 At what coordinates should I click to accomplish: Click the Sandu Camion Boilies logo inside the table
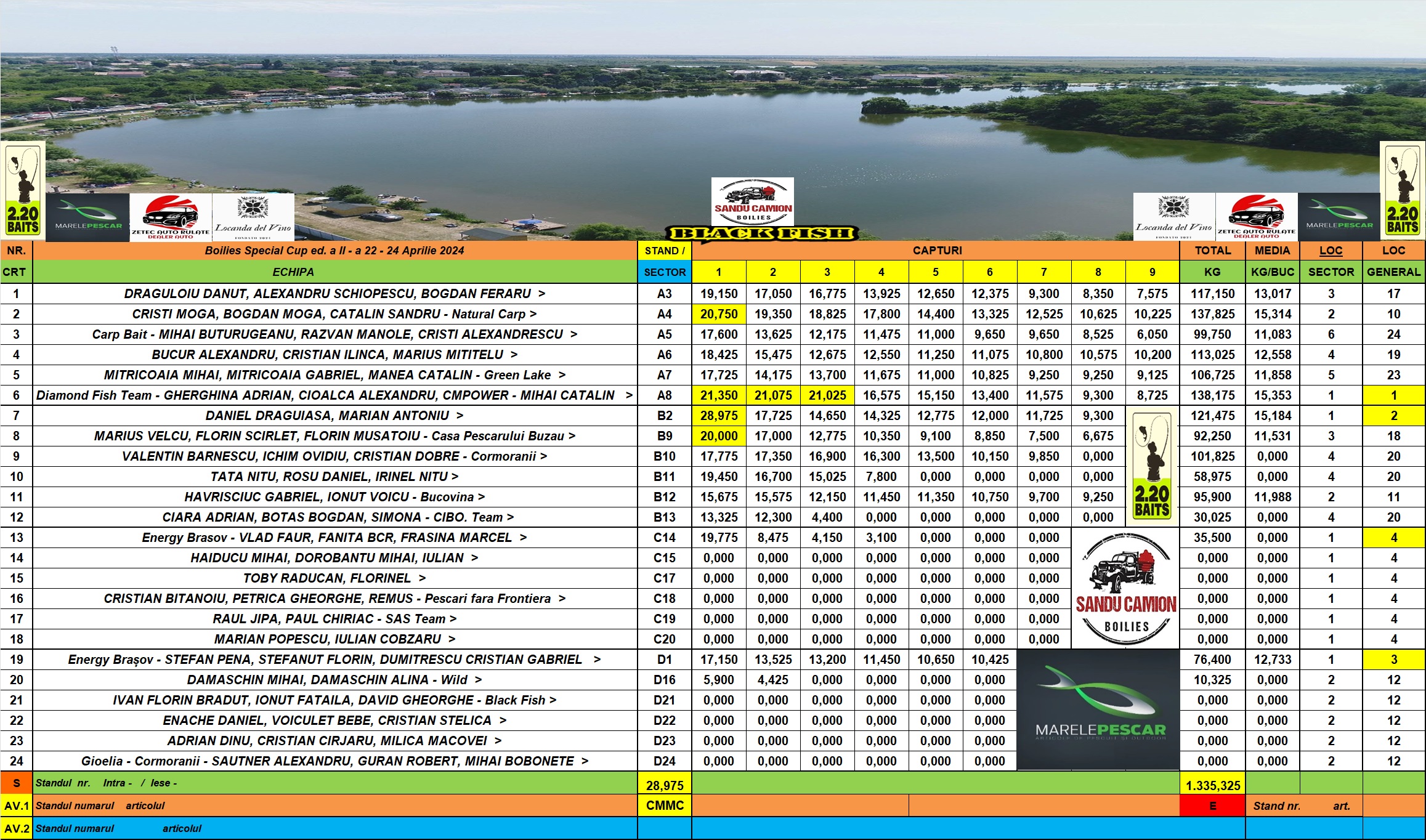1125,588
